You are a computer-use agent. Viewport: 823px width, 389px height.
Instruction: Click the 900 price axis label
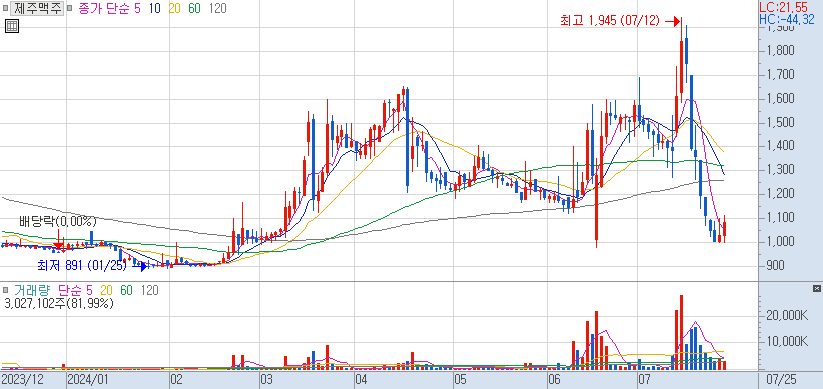click(x=775, y=266)
